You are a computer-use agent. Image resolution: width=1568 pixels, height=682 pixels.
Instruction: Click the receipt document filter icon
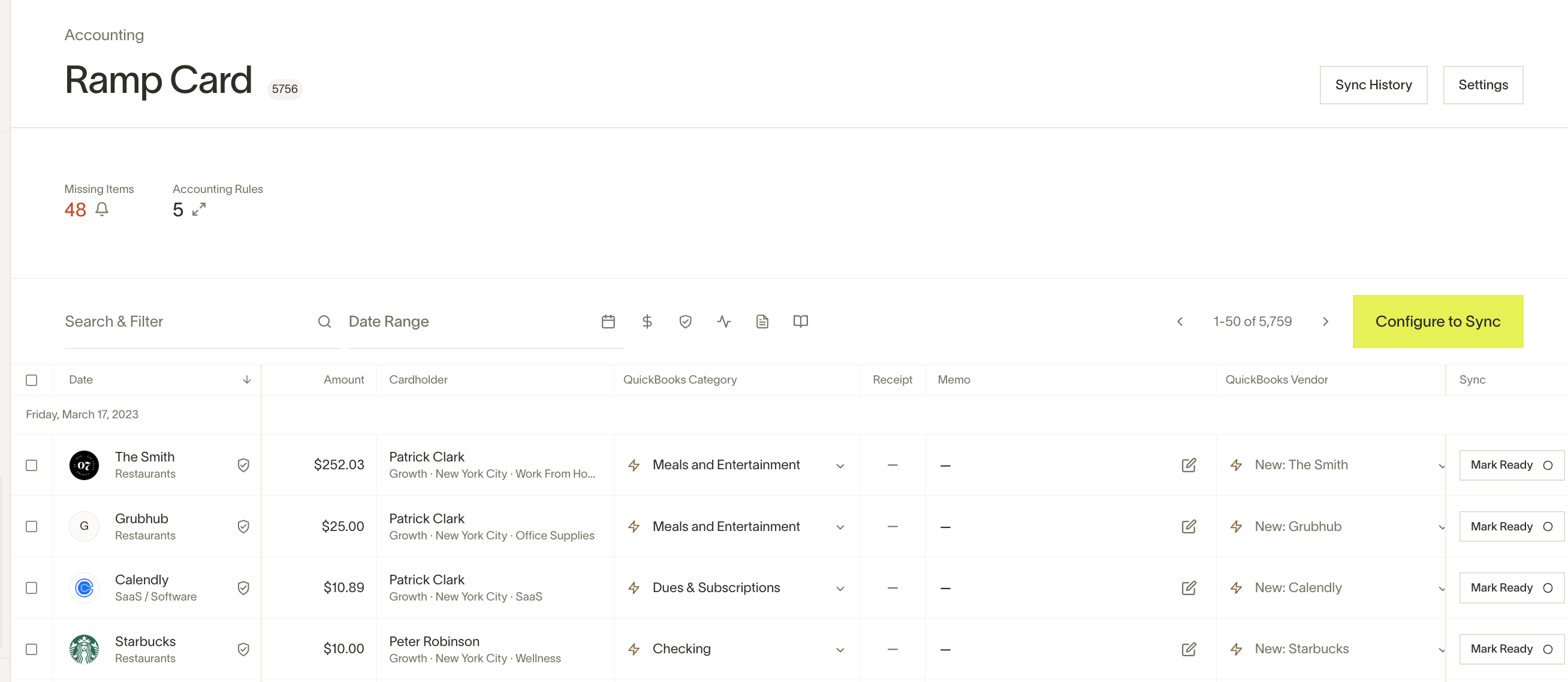762,321
